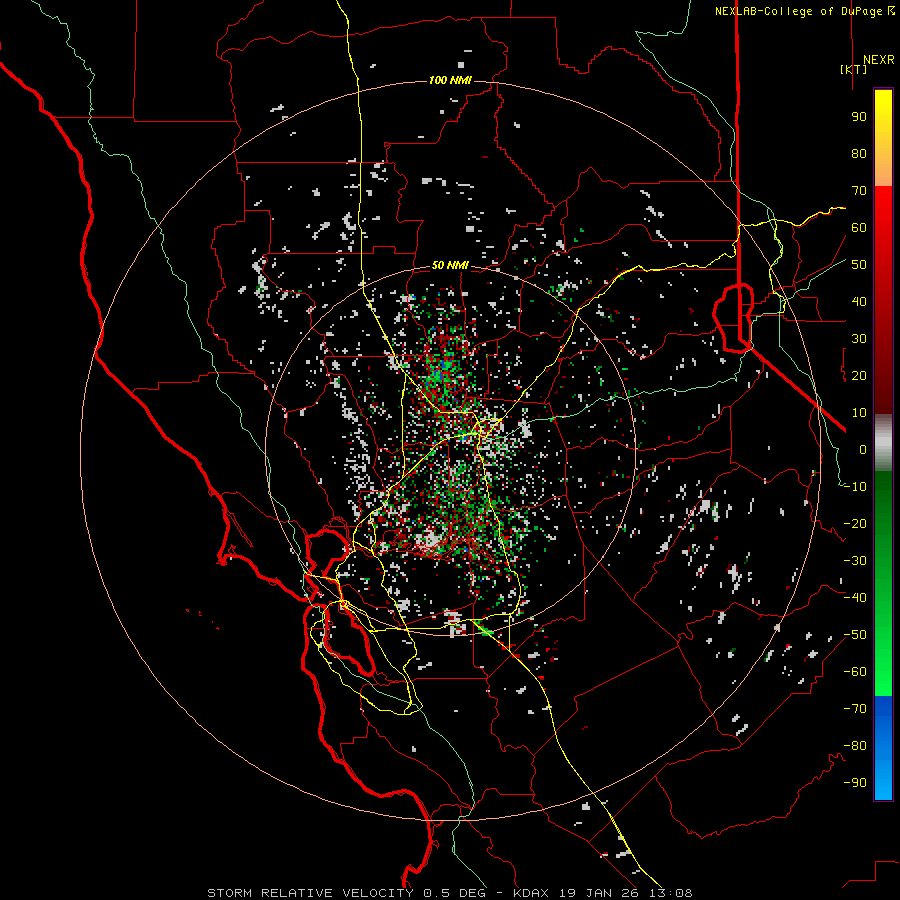
Task: Click the 20 value on the velocity scale
Action: [859, 375]
